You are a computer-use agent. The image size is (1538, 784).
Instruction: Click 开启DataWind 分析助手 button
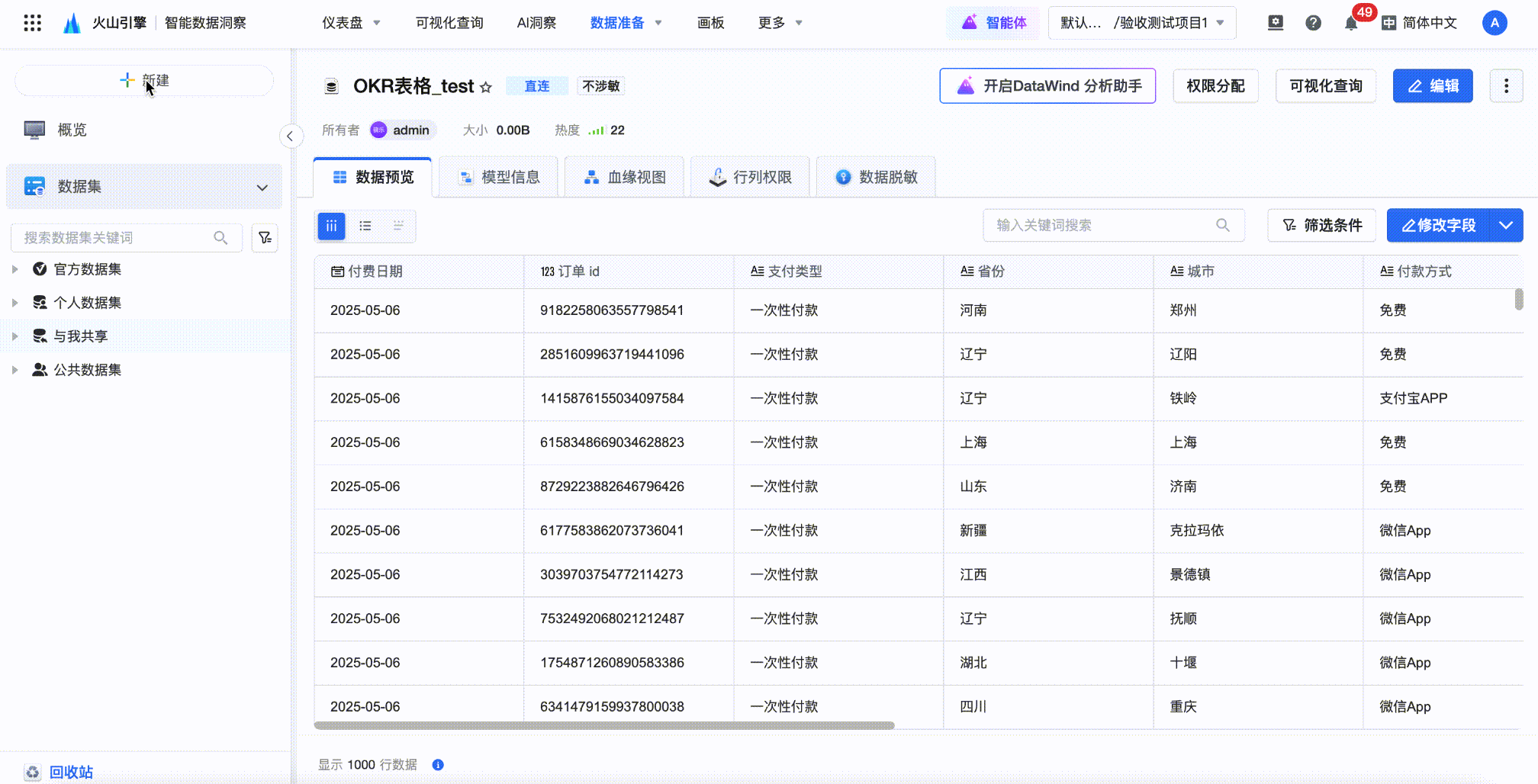pyautogui.click(x=1047, y=86)
